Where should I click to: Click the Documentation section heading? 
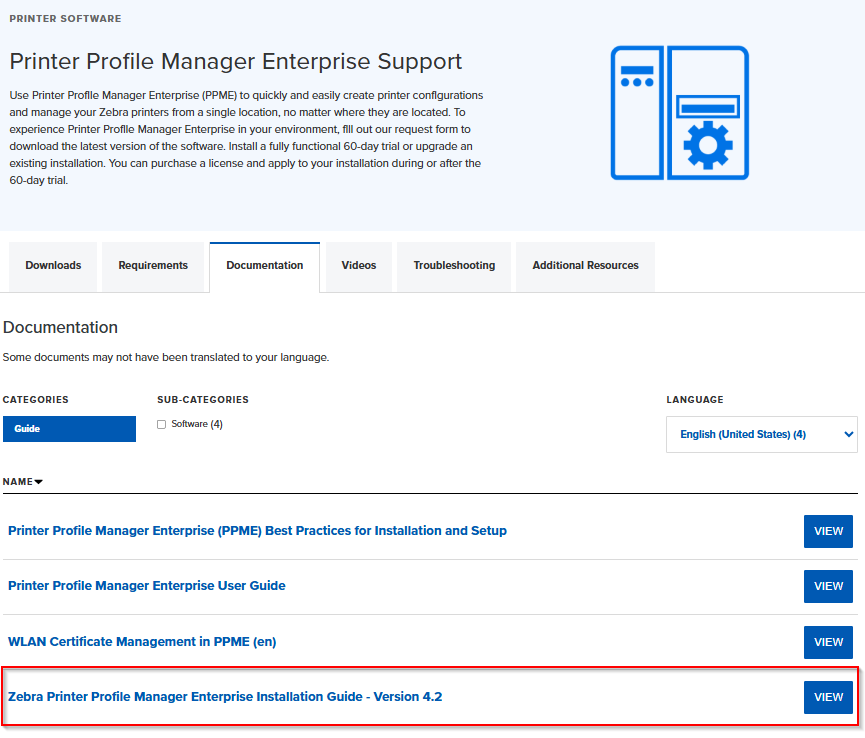tap(60, 328)
